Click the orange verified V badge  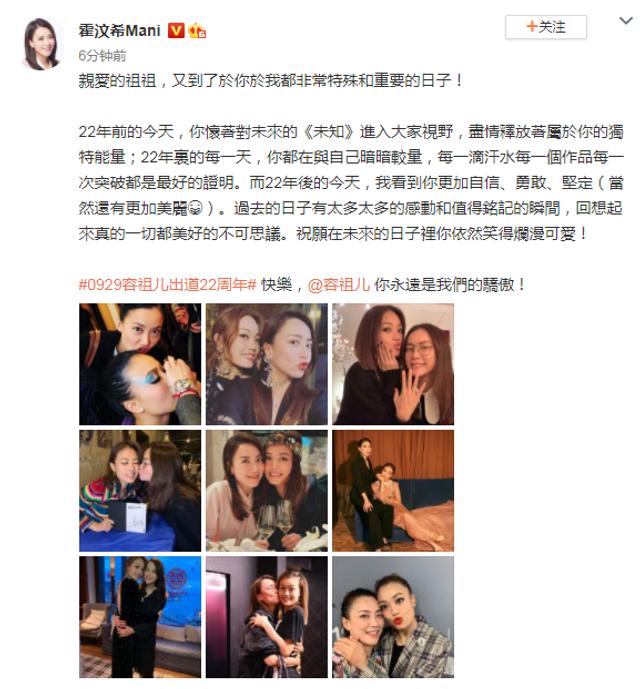coord(176,30)
